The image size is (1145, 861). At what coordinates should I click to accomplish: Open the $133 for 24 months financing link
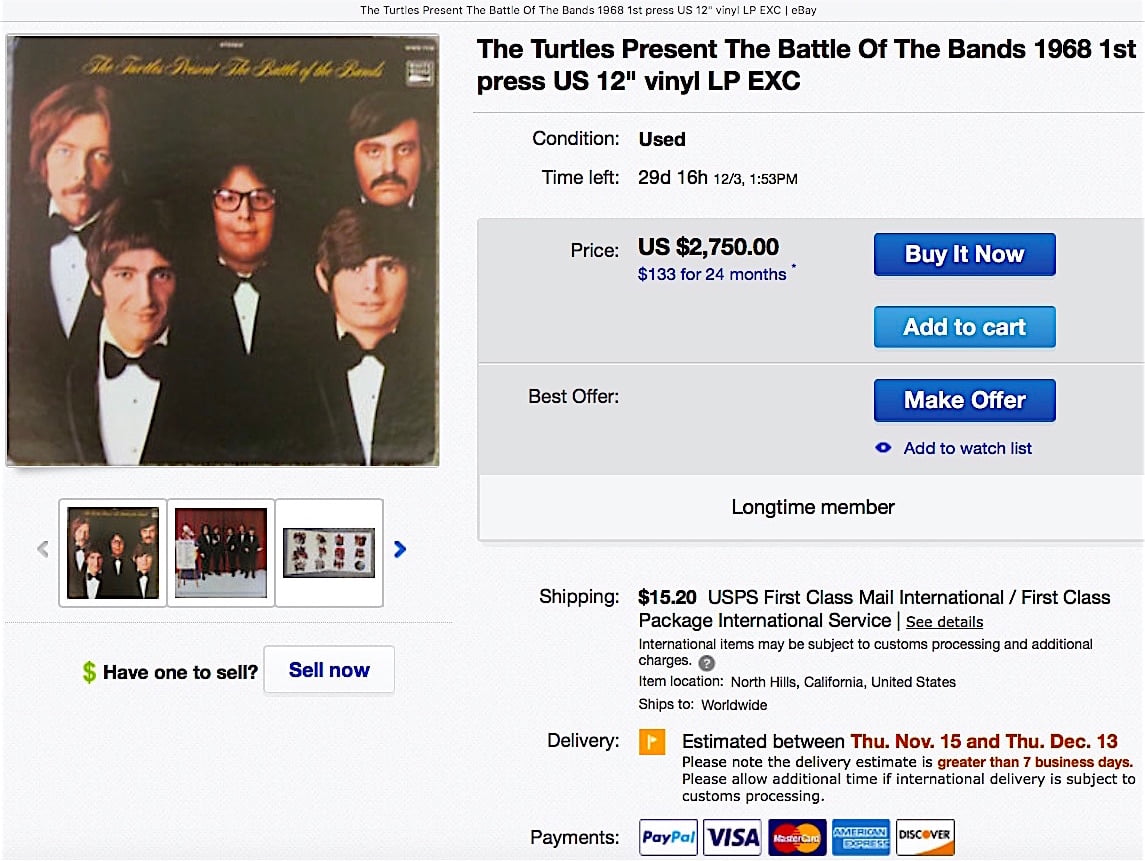click(712, 274)
